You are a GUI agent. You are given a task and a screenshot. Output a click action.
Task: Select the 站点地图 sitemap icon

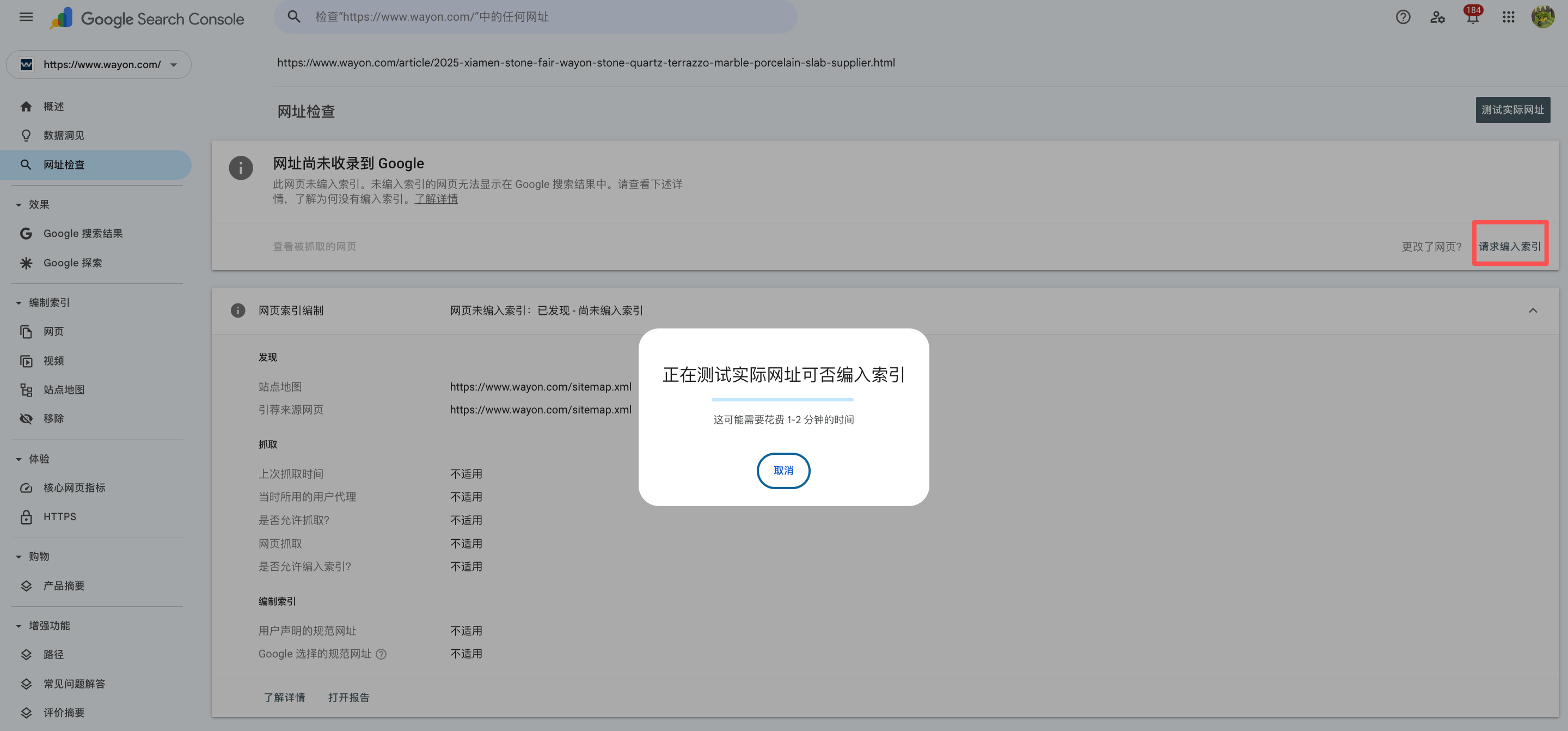point(26,390)
